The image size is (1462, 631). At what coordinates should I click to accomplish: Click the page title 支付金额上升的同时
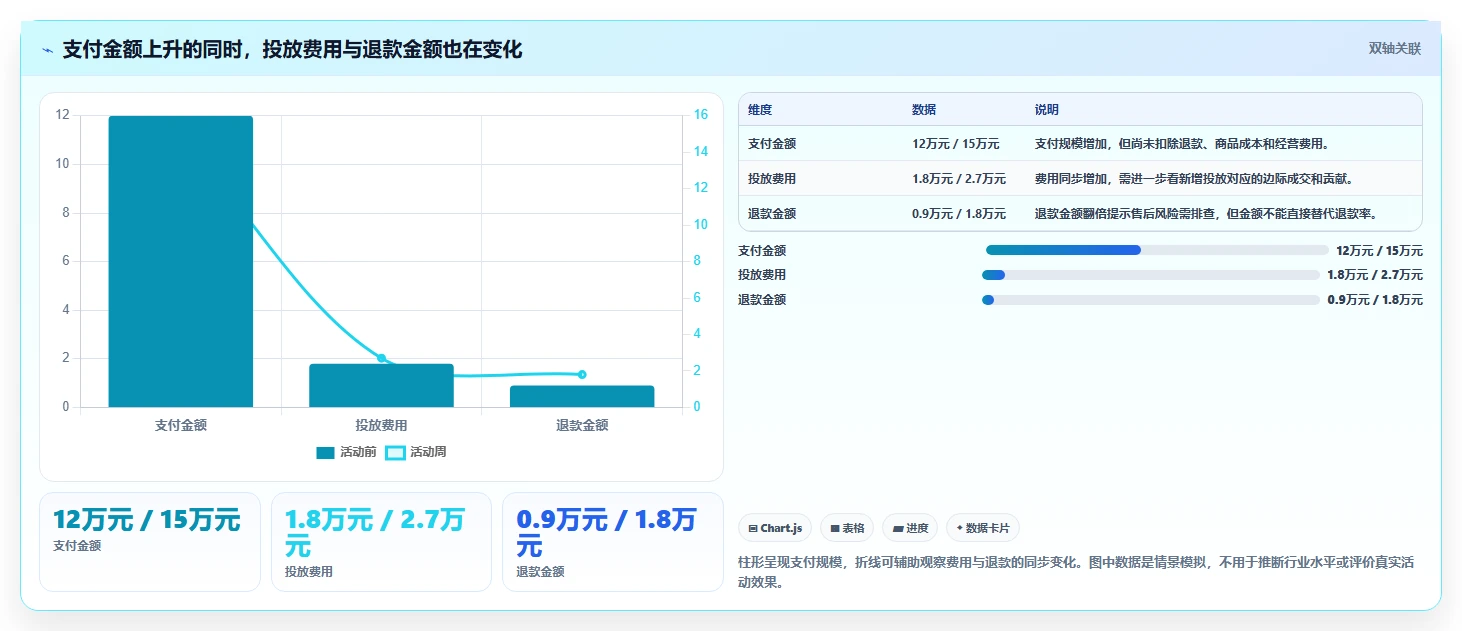(x=292, y=50)
